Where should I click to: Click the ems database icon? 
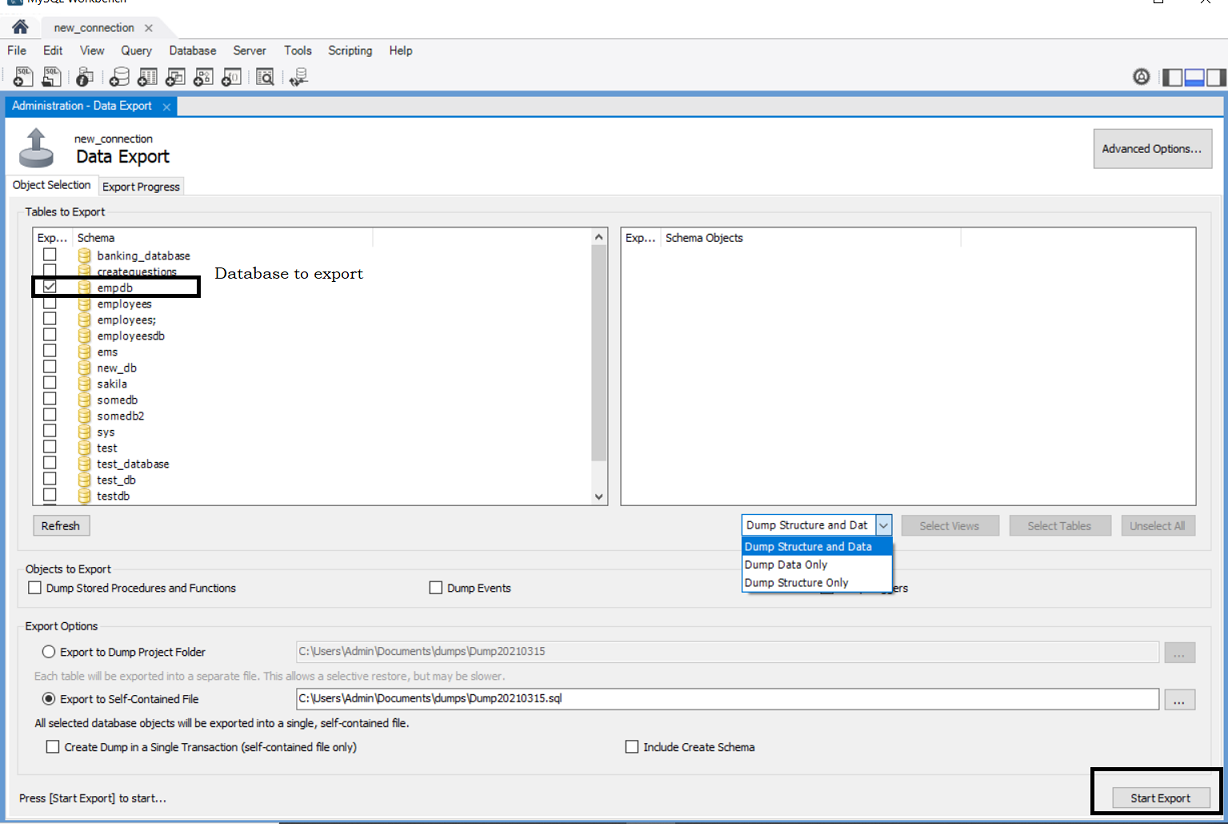point(85,352)
